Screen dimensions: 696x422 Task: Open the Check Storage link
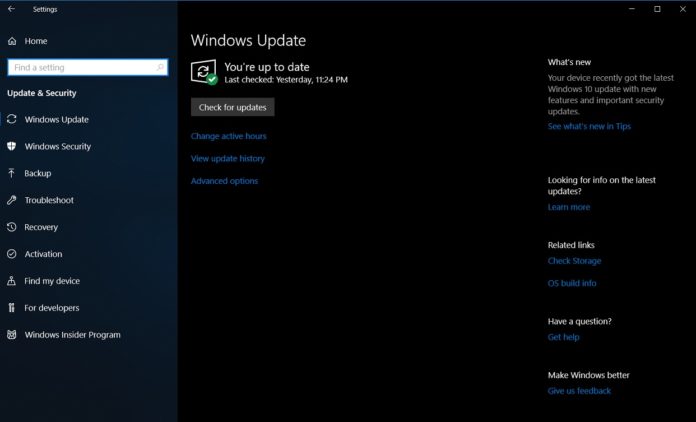pyautogui.click(x=574, y=261)
